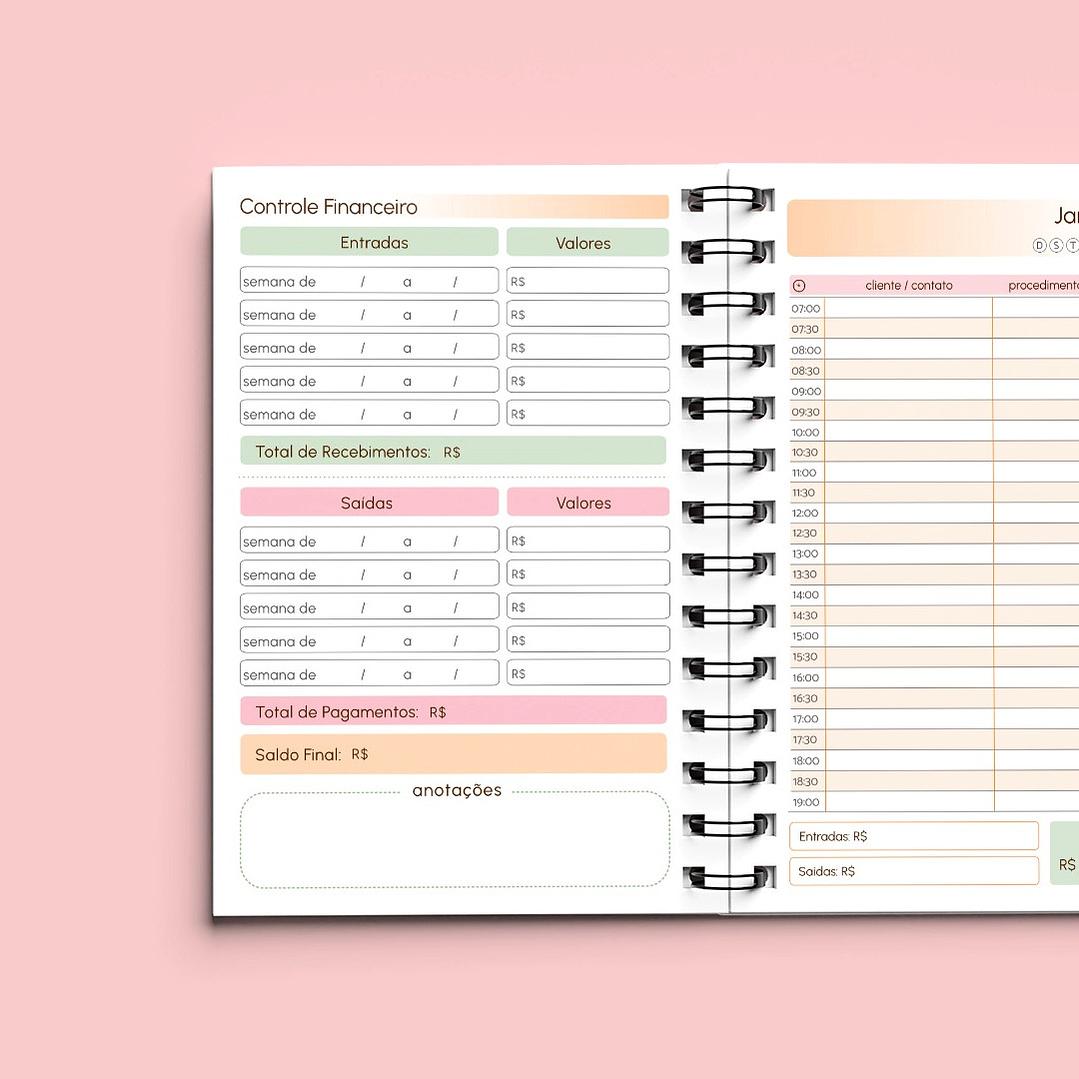Click last 'semana de' field under Saídas
1079x1079 pixels.
pyautogui.click(x=369, y=673)
